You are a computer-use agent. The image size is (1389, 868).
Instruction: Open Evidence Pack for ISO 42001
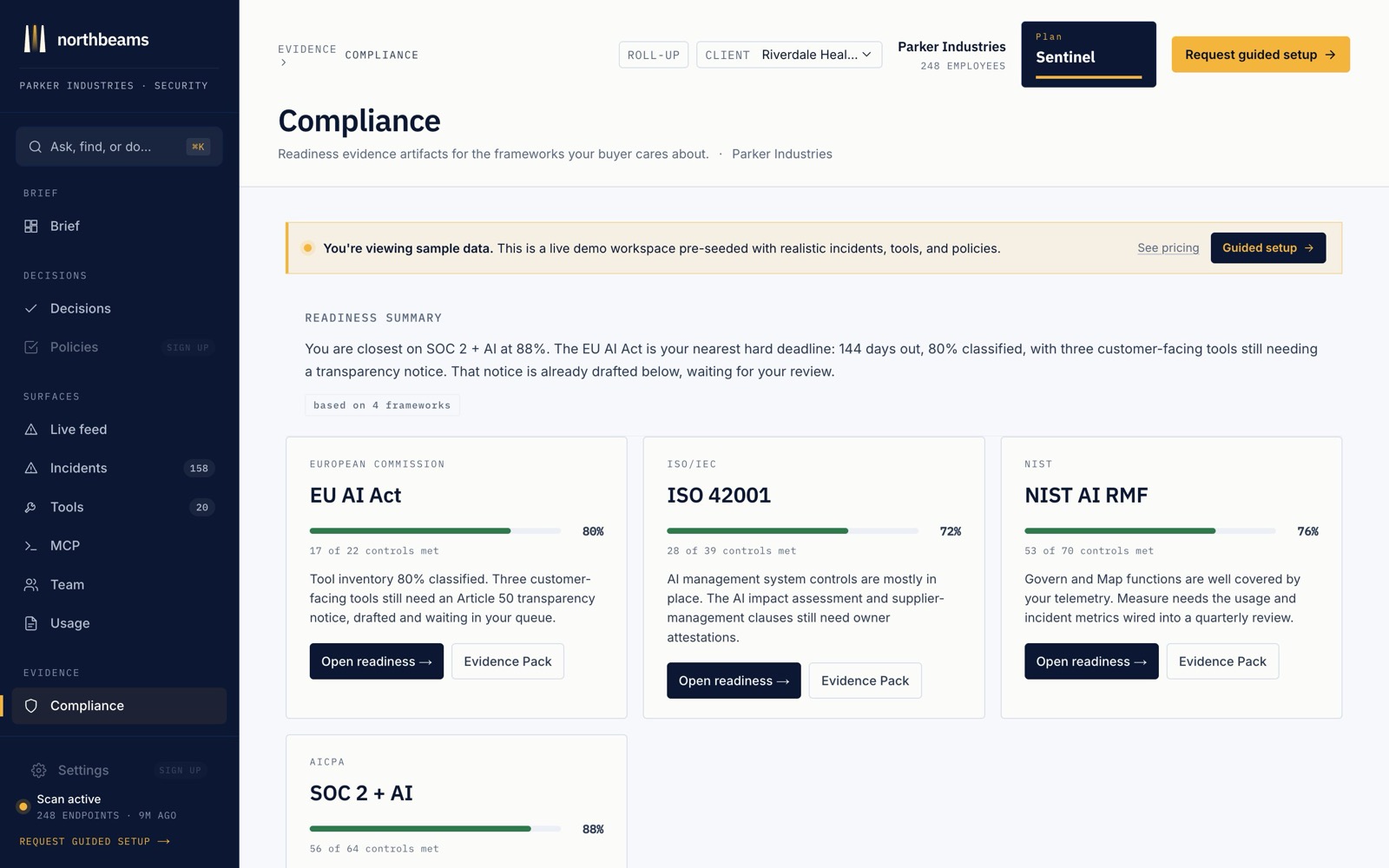[x=866, y=681]
